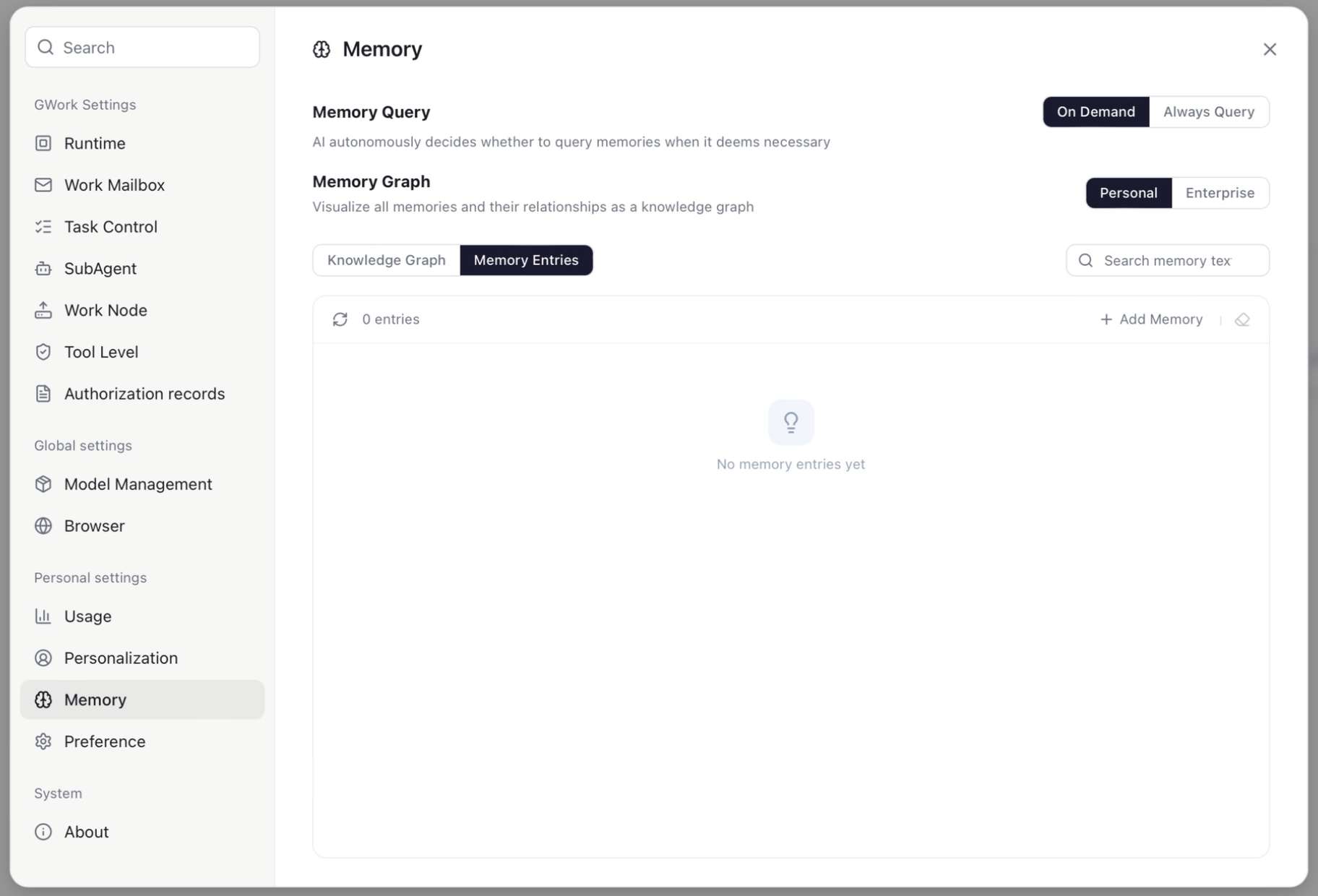Image resolution: width=1318 pixels, height=896 pixels.
Task: Click the Tool Level shield icon
Action: [43, 352]
